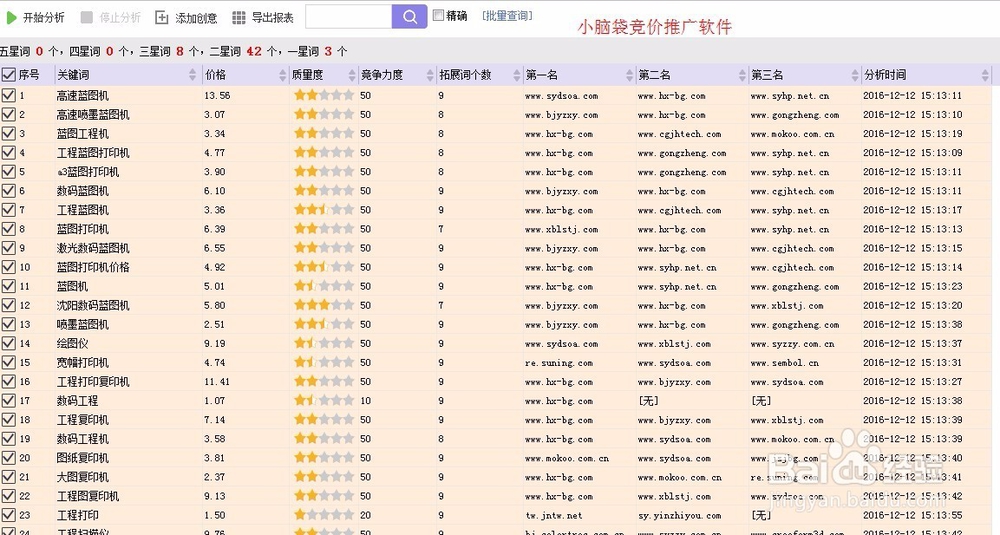Select the keyword 蓝图打印机价格

click(x=92, y=267)
